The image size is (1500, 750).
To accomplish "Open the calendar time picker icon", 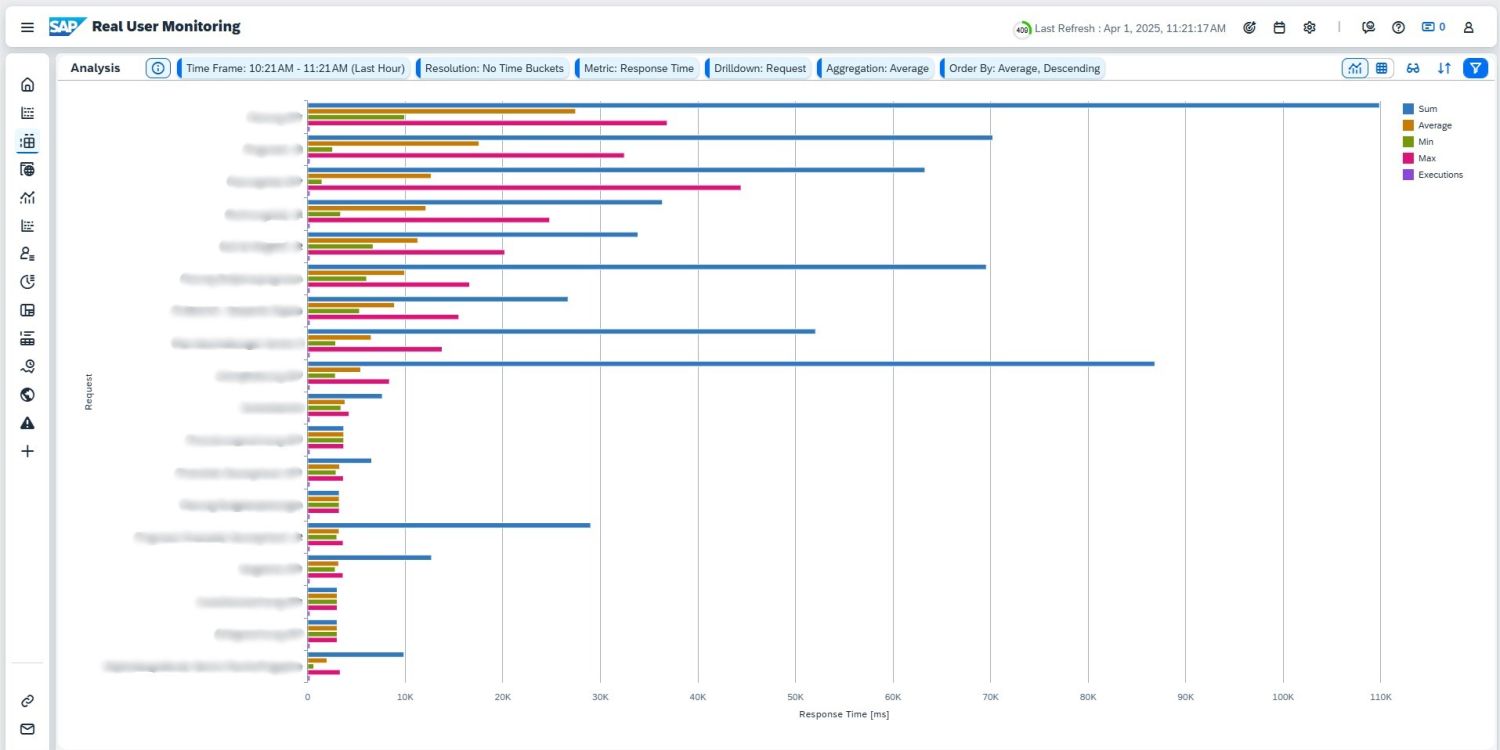I will [x=1279, y=28].
